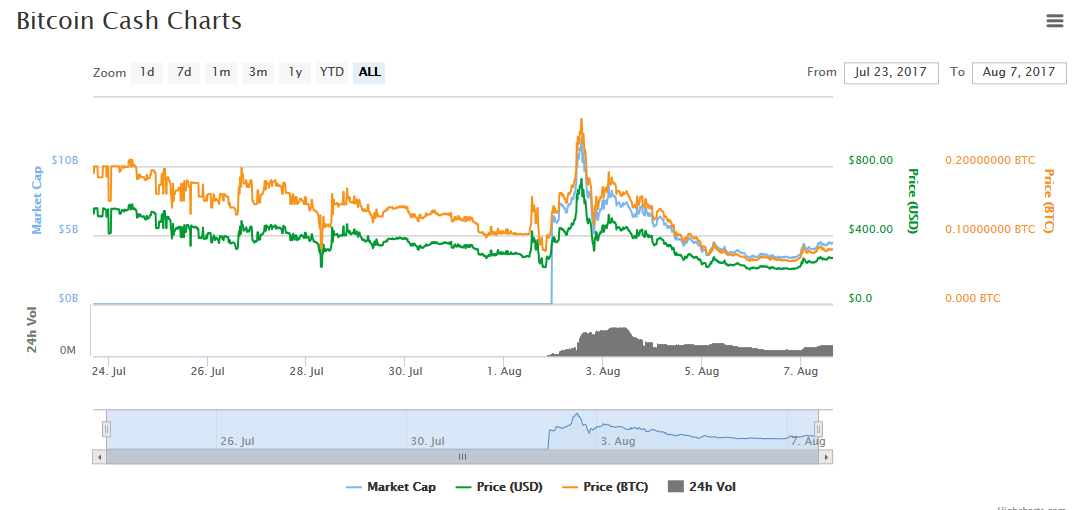Select the YTD zoom option
The width and height of the screenshot is (1076, 510).
click(x=332, y=72)
